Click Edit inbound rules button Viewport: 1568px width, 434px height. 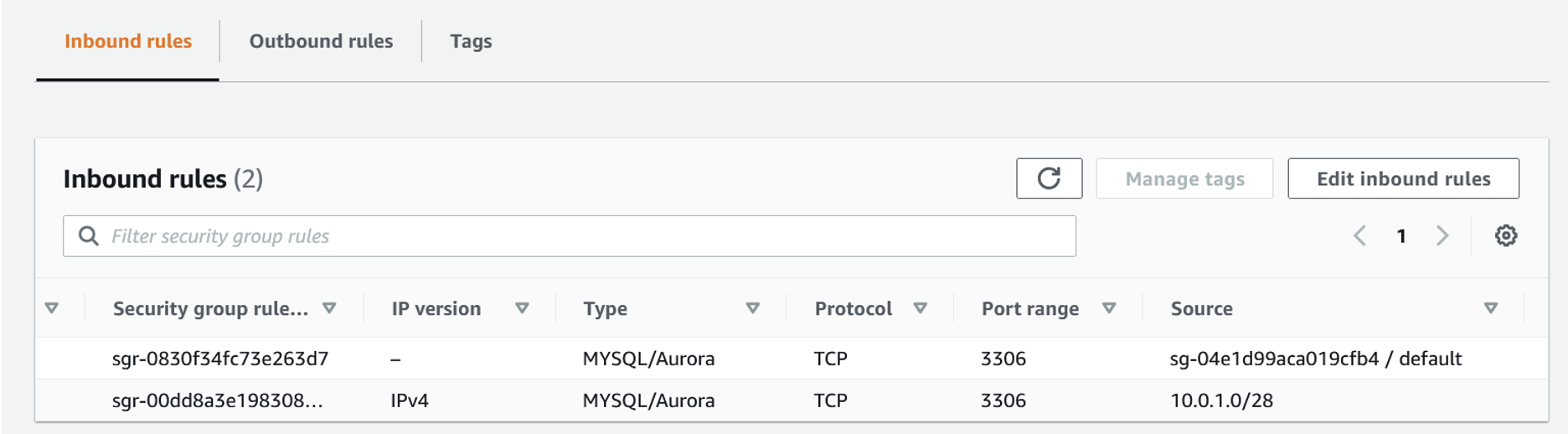pos(1403,178)
